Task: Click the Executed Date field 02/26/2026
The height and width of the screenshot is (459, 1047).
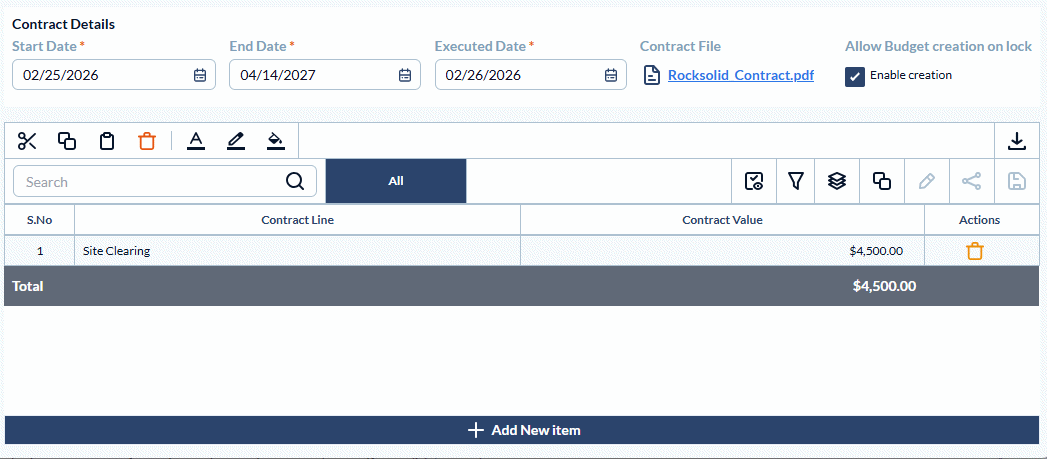Action: (x=530, y=75)
